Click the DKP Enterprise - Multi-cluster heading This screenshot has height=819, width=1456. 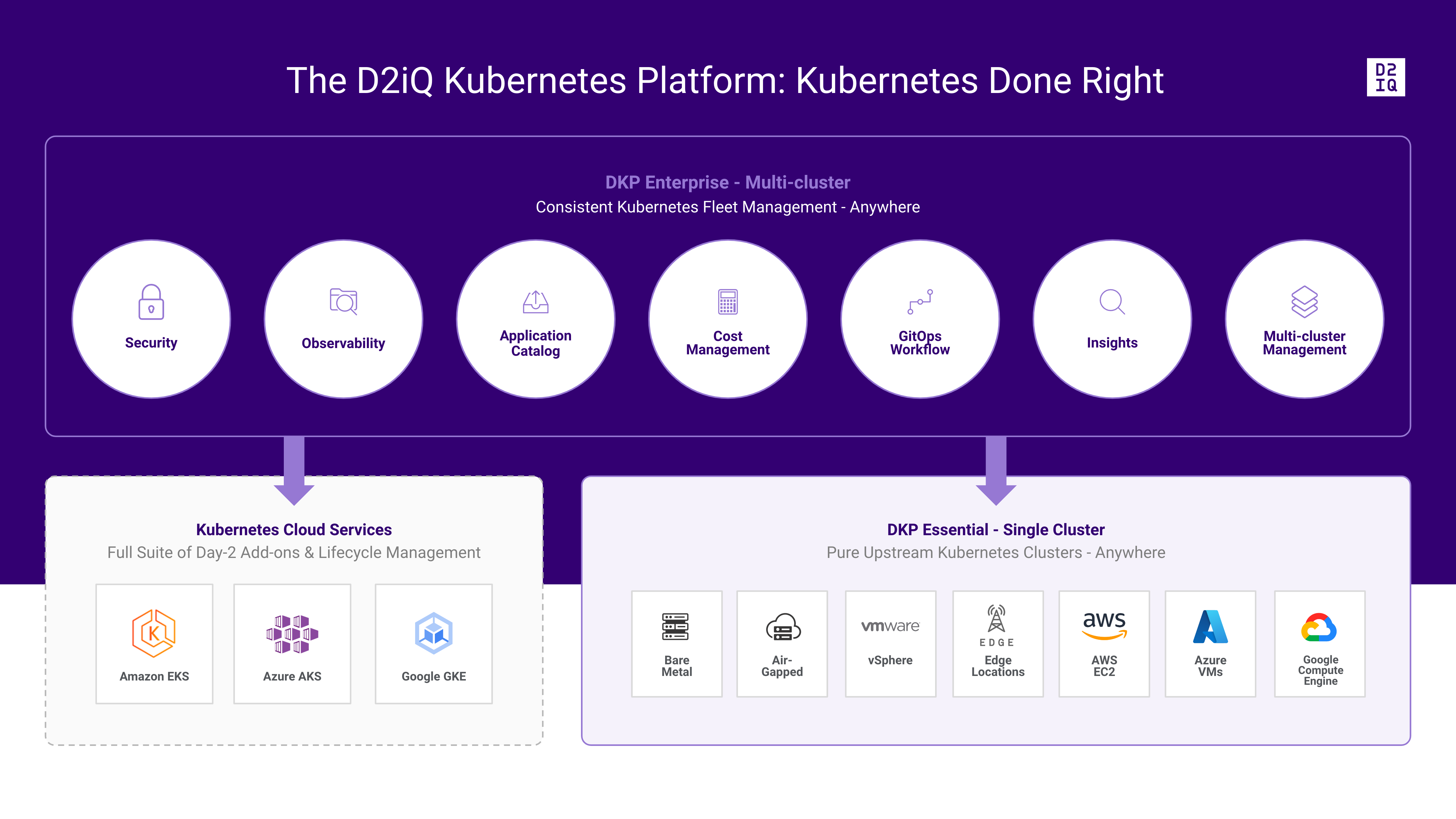point(727,183)
